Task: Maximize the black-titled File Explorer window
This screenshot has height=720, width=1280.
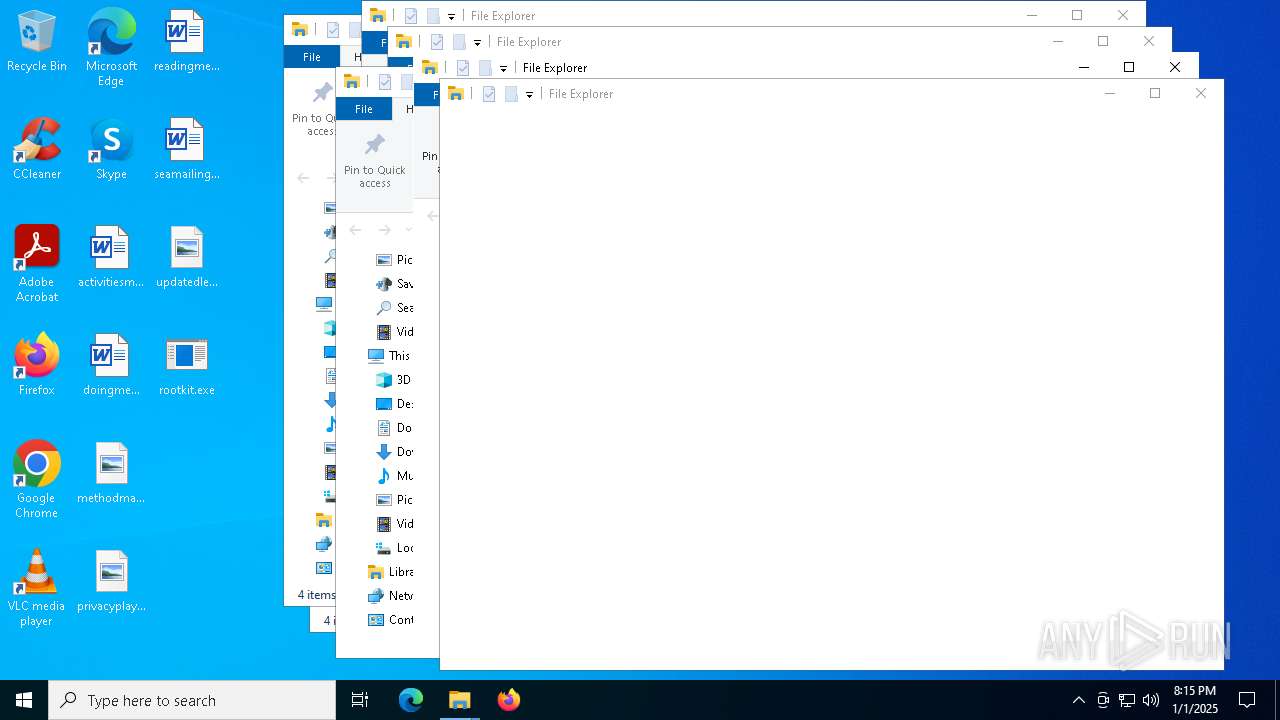Action: [x=1129, y=67]
